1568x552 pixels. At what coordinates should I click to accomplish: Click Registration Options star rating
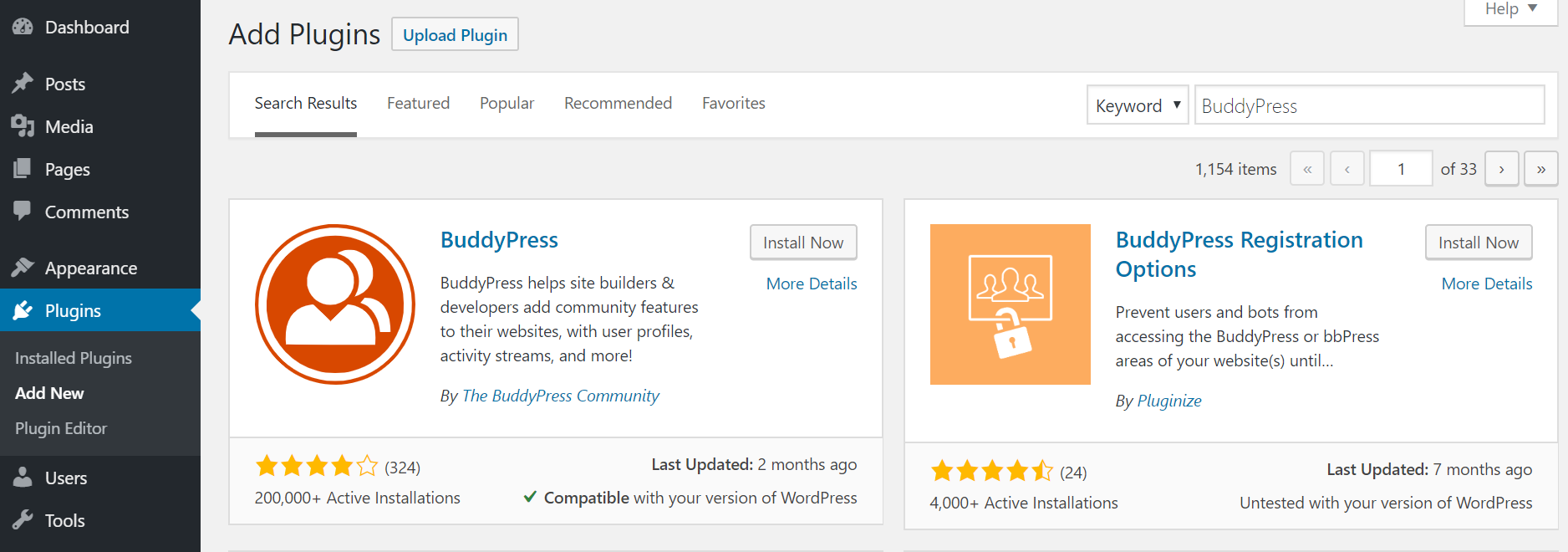[x=992, y=471]
